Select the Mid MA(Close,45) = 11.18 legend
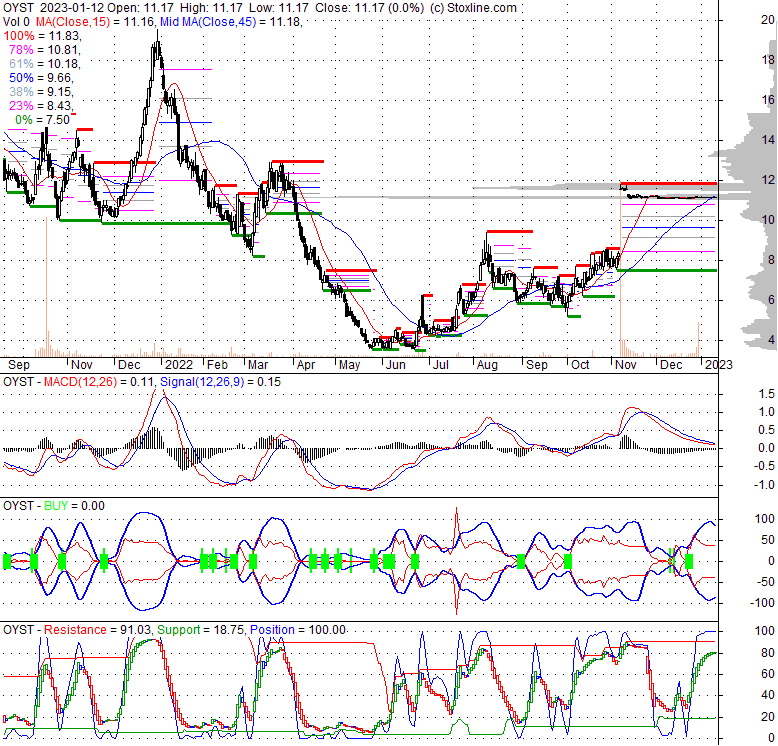 230,22
